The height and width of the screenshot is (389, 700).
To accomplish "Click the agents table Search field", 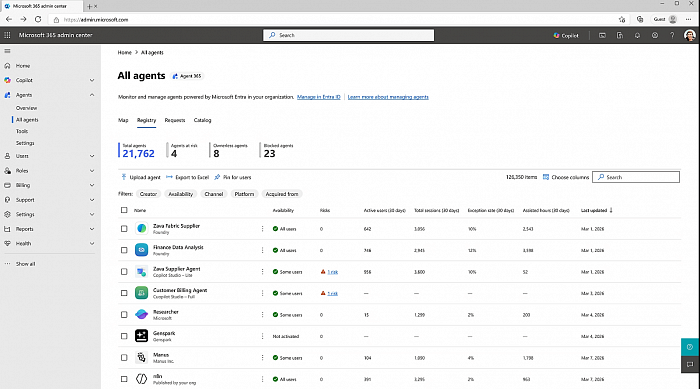I will point(636,177).
